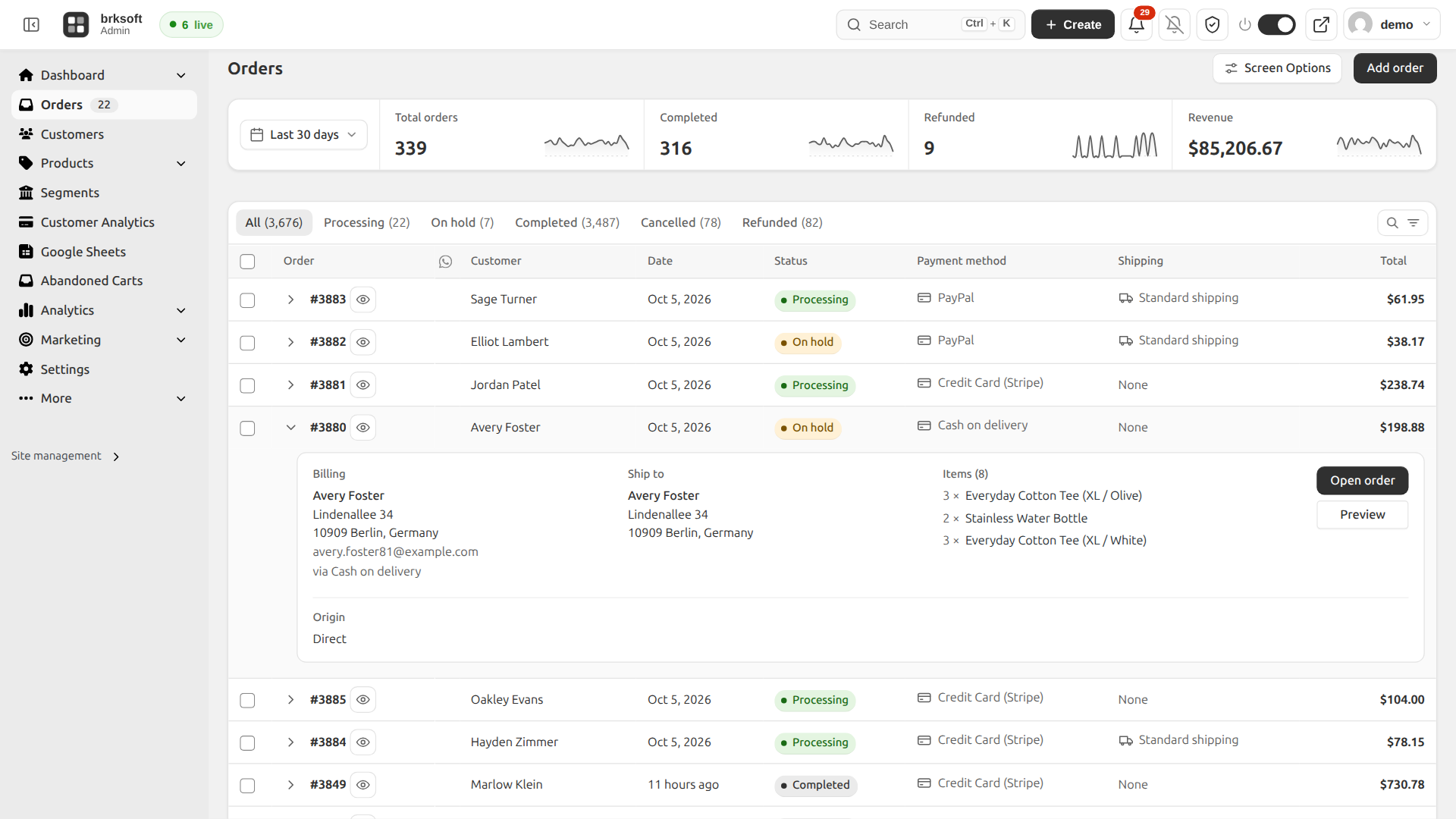This screenshot has height=819, width=1456.
Task: Click the Add order button
Action: point(1395,68)
